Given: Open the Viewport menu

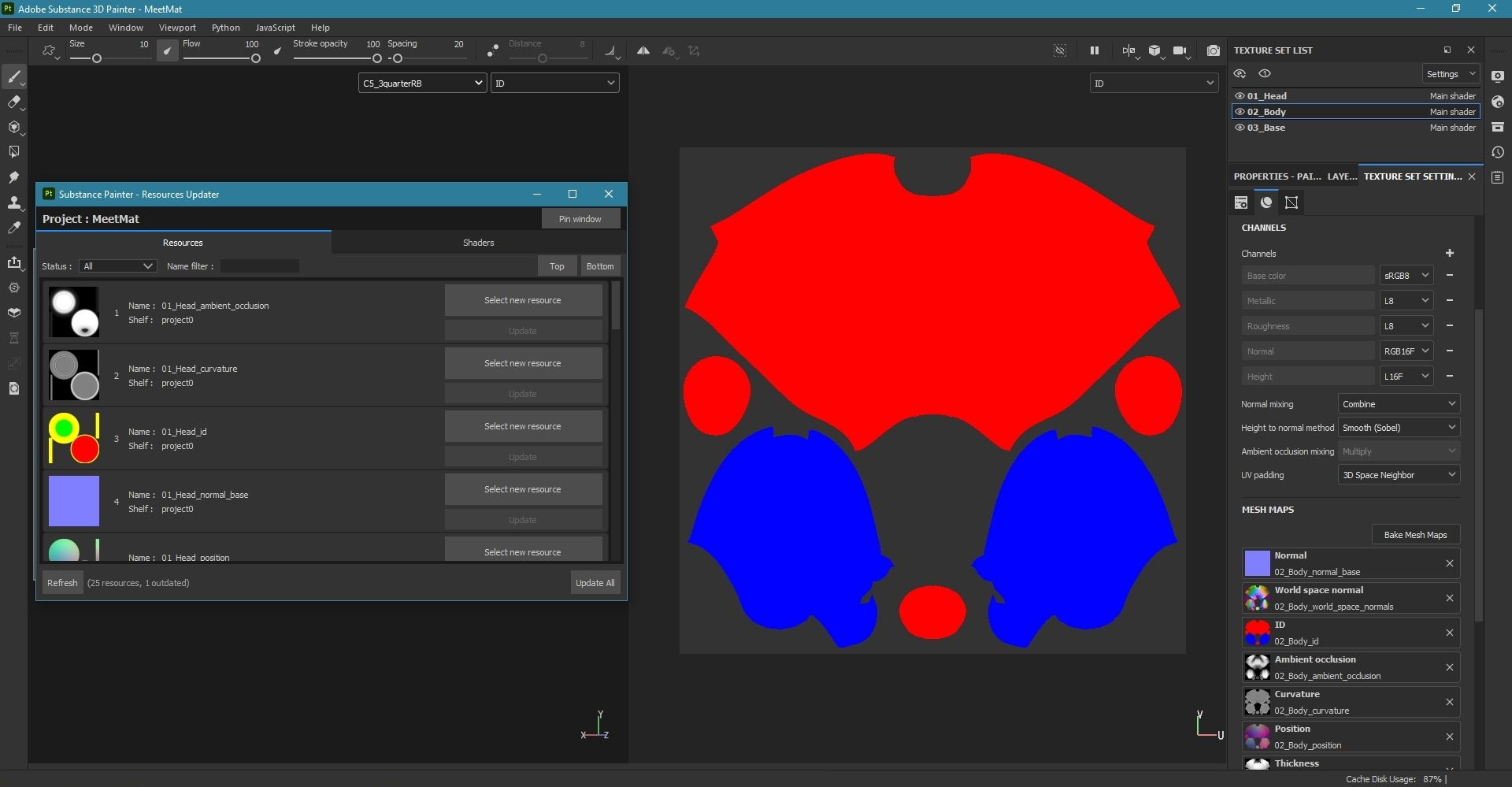Looking at the screenshot, I should 177,28.
